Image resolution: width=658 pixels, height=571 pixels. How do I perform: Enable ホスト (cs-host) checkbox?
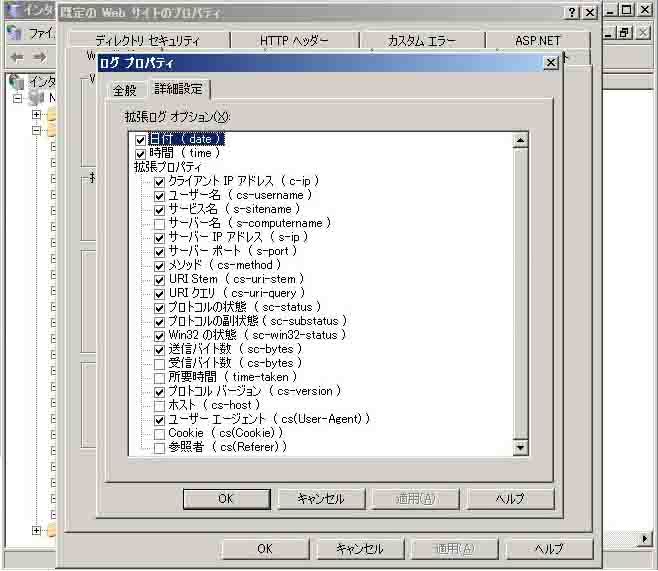[x=159, y=406]
